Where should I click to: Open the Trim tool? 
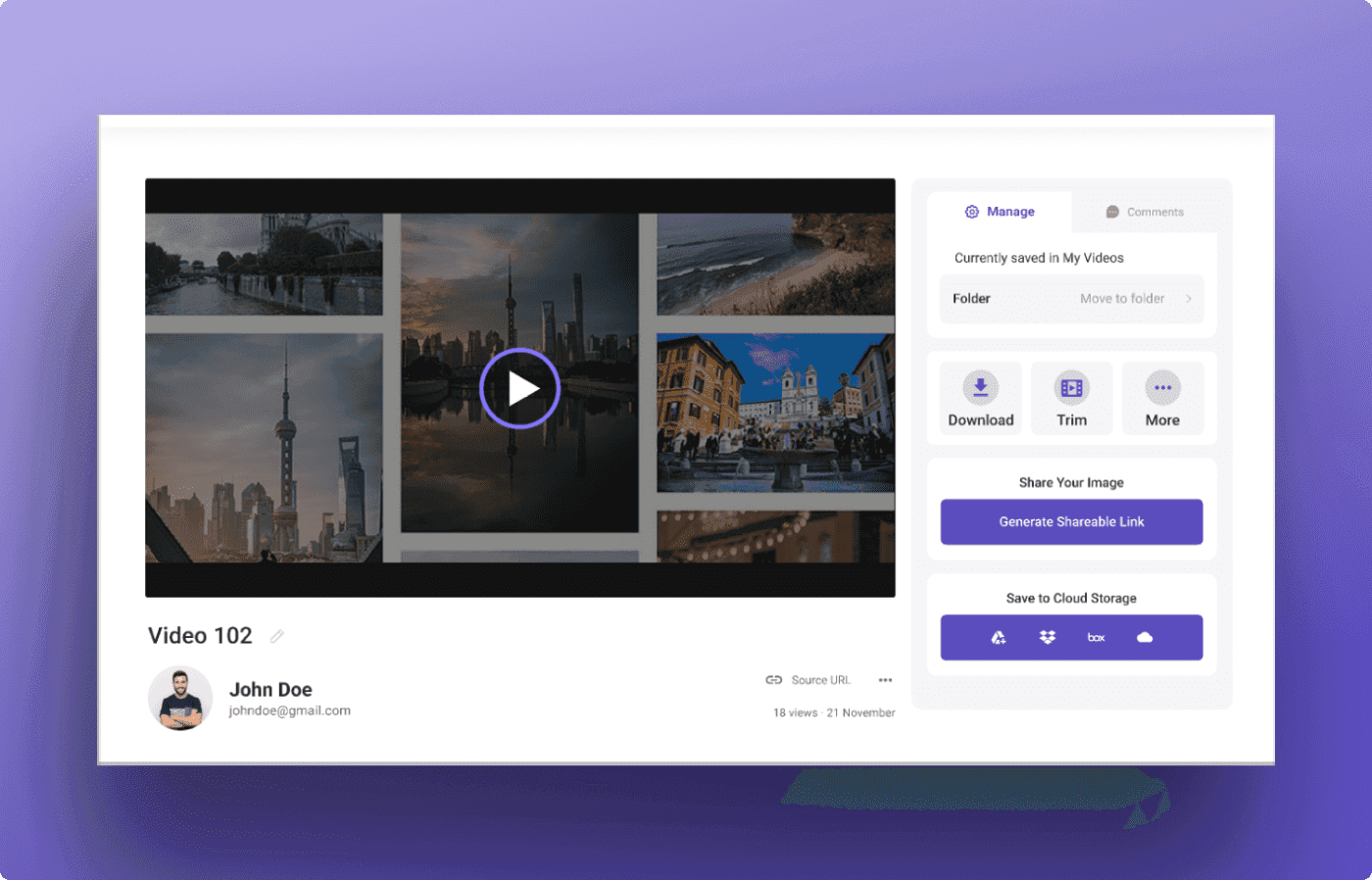[x=1071, y=387]
